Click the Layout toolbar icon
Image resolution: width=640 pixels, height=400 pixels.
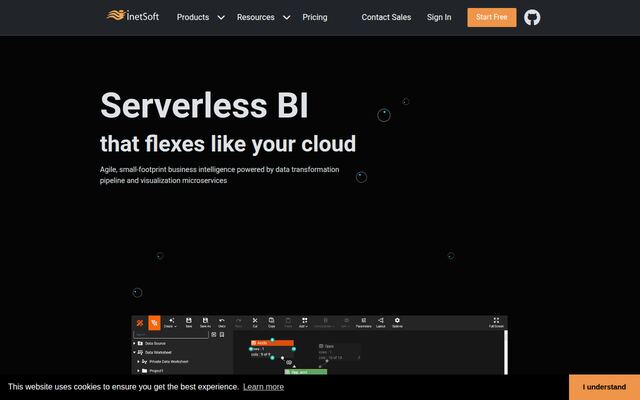pos(380,322)
